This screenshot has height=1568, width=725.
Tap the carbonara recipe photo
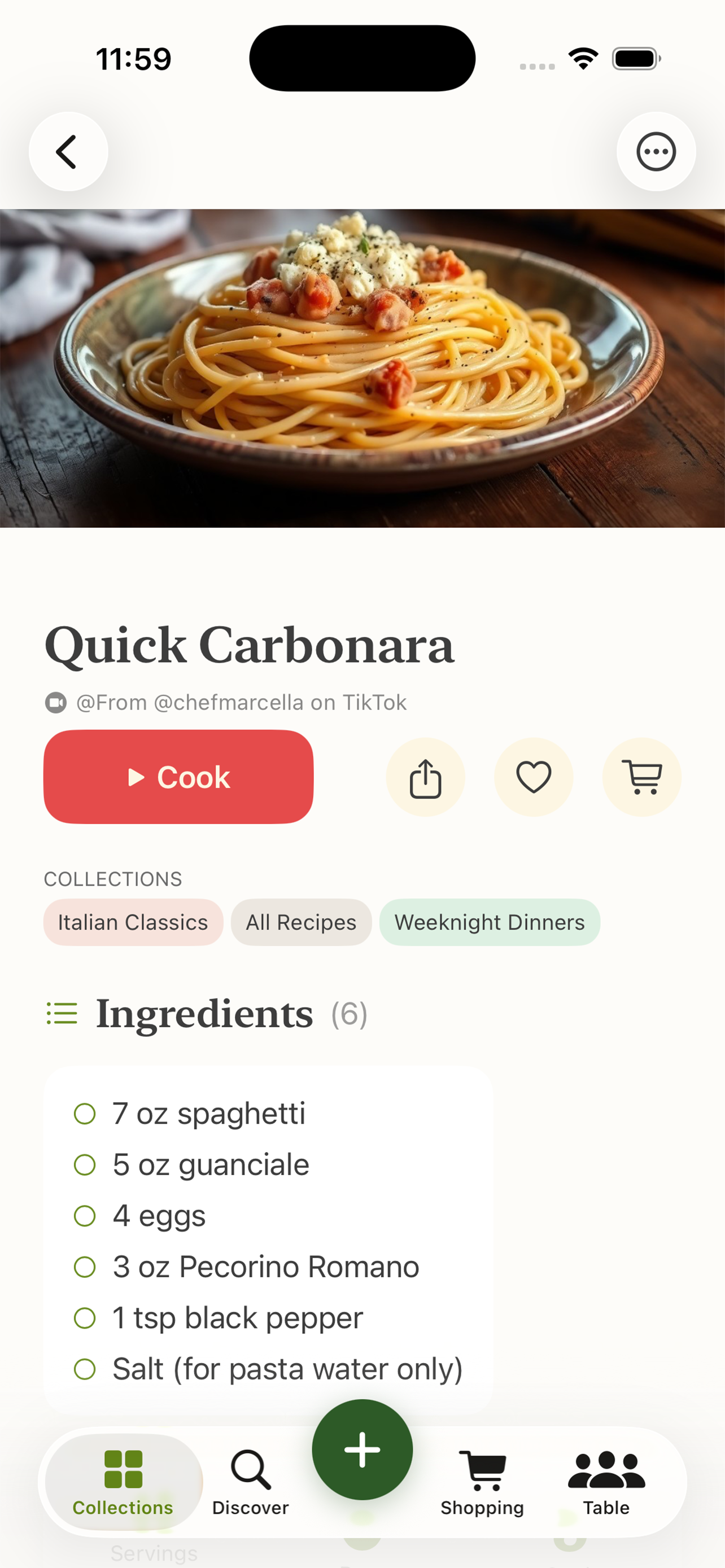point(362,368)
